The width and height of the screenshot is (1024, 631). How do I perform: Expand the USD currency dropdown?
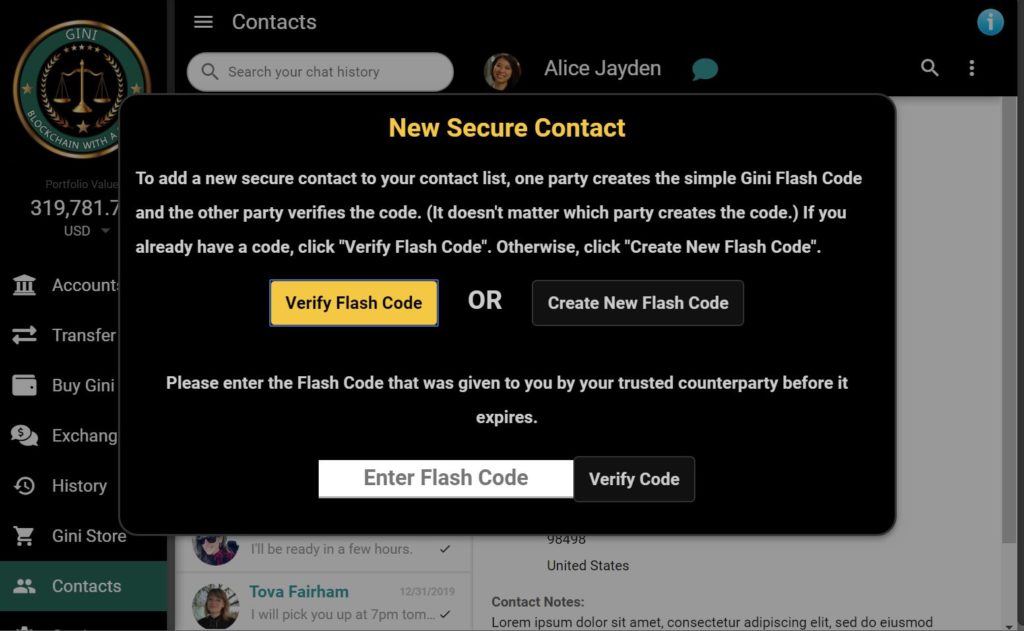[x=105, y=231]
